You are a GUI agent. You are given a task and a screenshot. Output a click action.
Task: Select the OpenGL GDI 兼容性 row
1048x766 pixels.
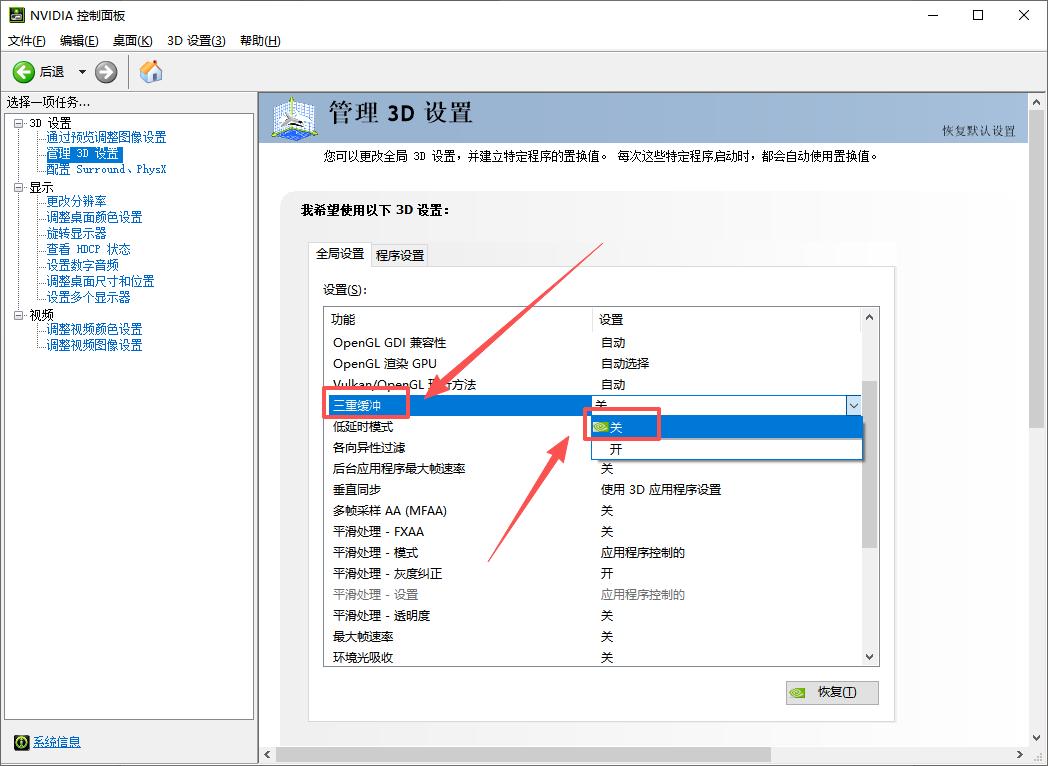pos(593,342)
